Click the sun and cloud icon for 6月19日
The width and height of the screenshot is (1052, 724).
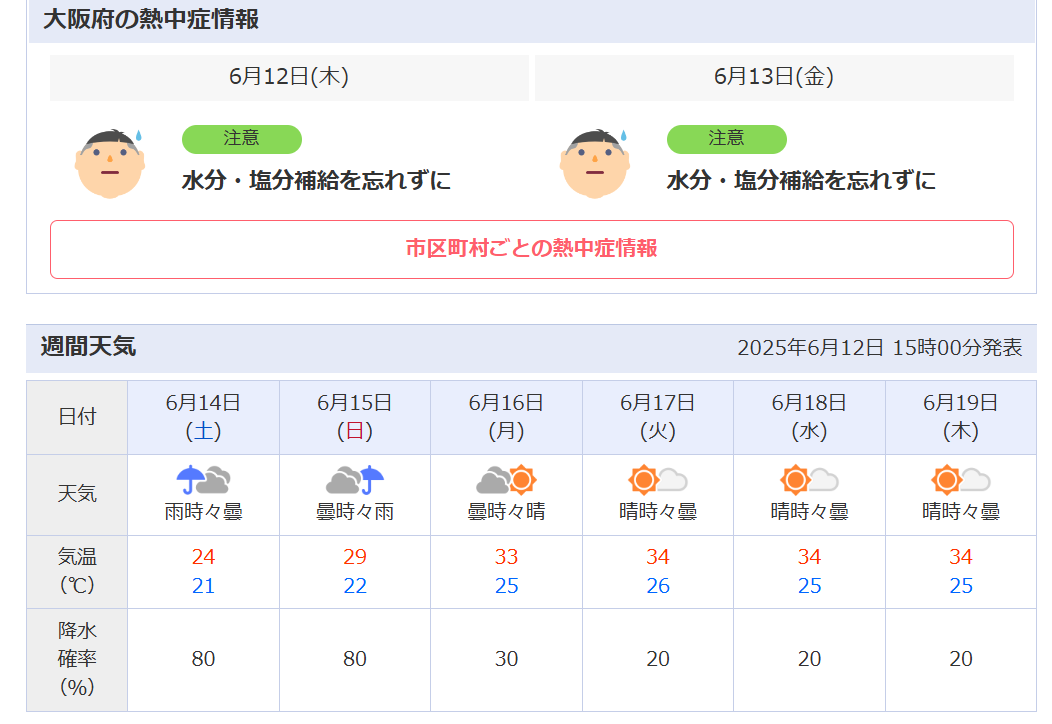(x=961, y=480)
